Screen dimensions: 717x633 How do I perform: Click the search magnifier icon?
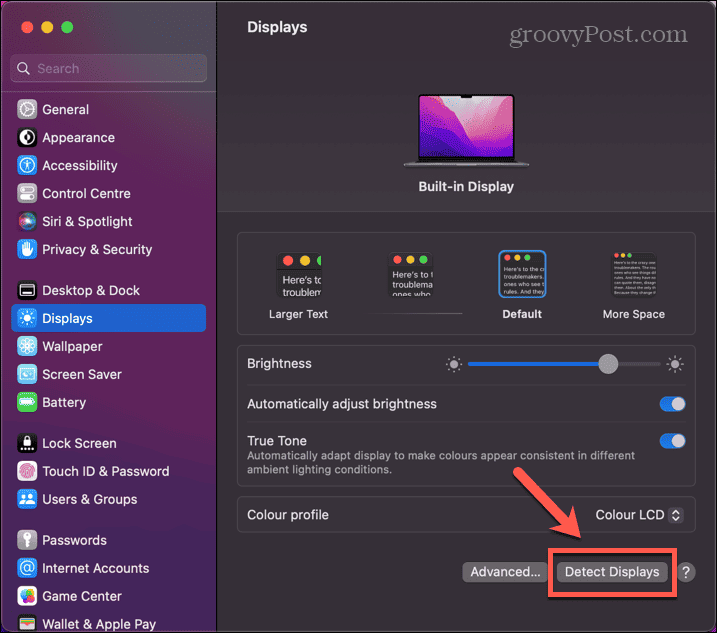23,69
